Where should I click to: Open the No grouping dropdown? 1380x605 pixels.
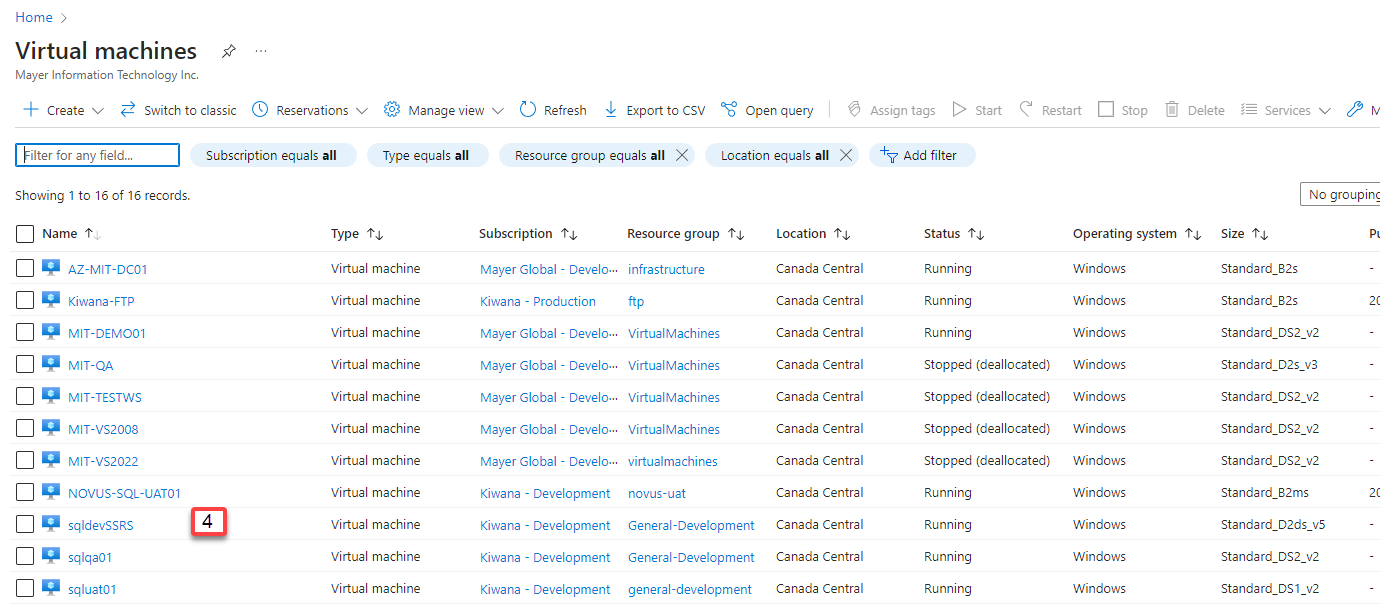pyautogui.click(x=1340, y=195)
